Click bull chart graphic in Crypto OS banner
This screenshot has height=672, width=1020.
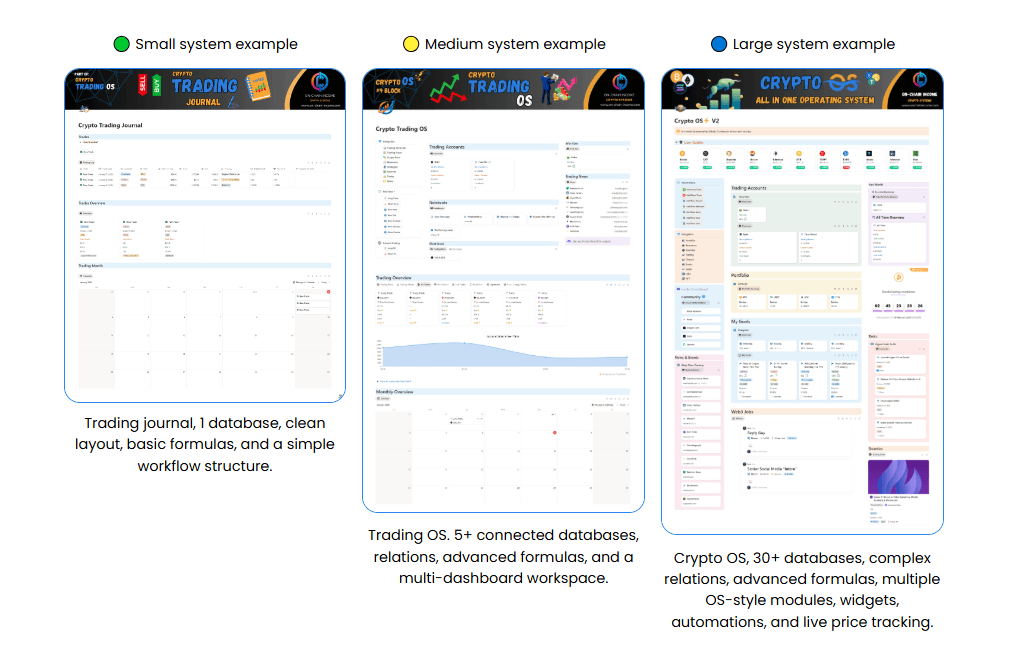tap(724, 92)
